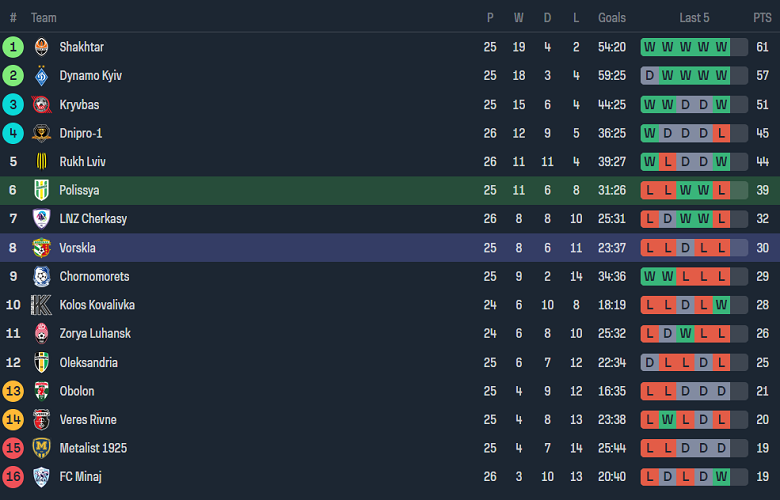Image resolution: width=780 pixels, height=500 pixels.
Task: Select the Dnipro-1 team badge
Action: coord(41,133)
